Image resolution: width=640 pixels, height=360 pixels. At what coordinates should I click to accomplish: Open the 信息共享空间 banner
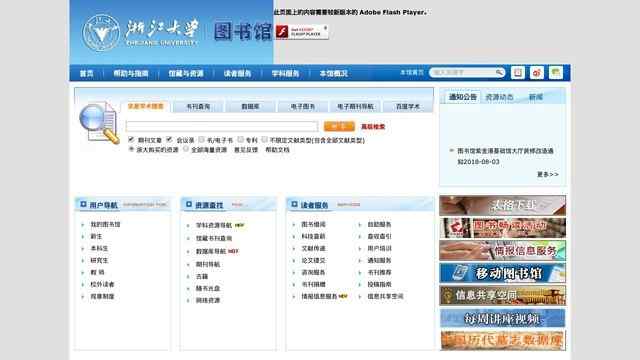point(502,295)
